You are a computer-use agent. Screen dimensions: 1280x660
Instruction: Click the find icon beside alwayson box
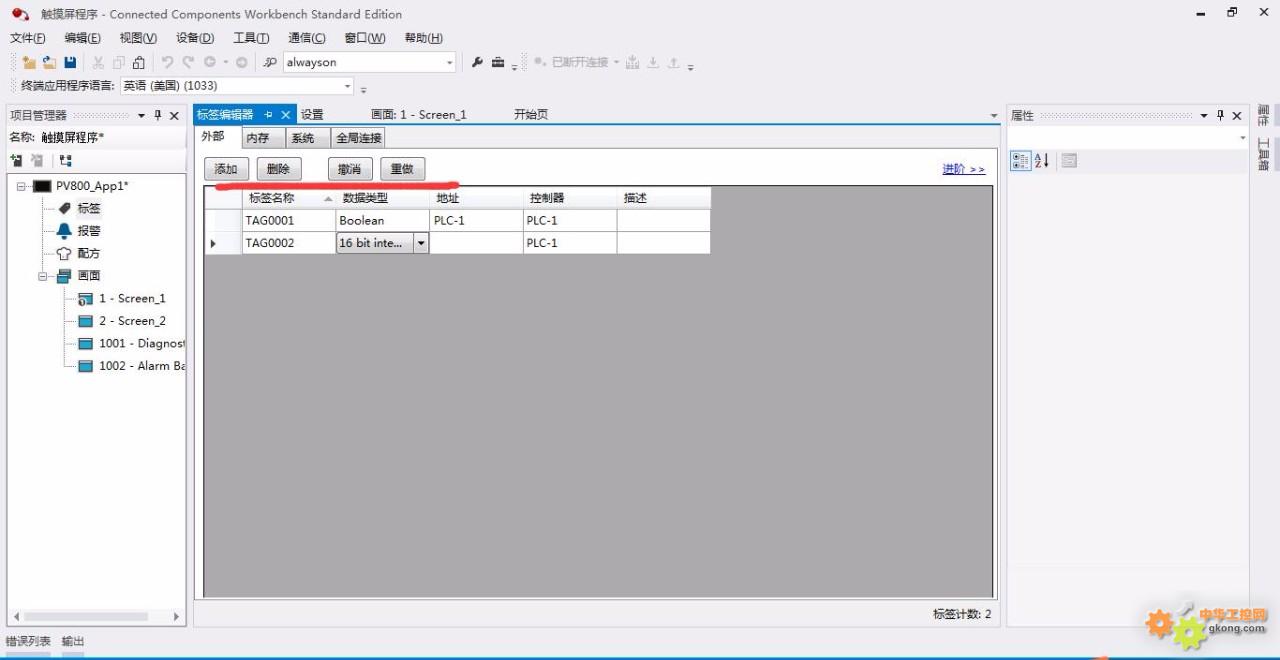click(270, 62)
